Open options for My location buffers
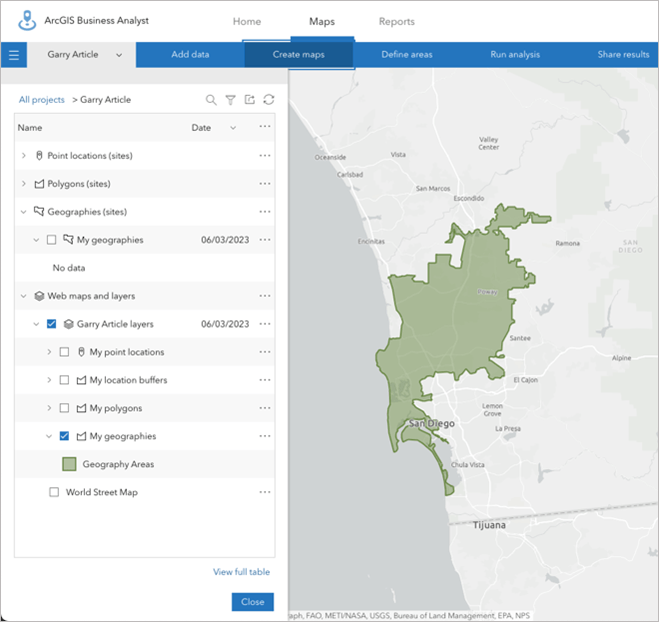This screenshot has width=659, height=622. click(265, 380)
